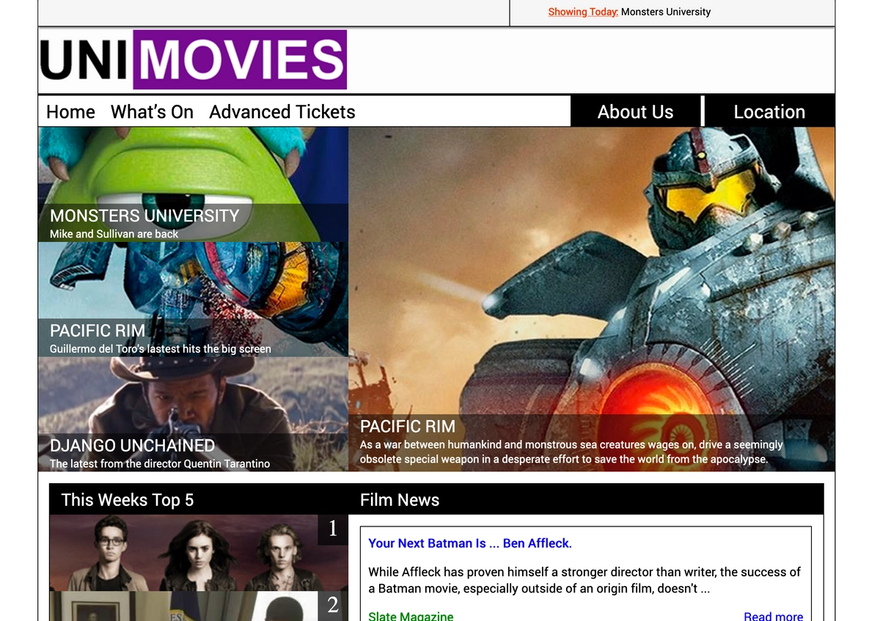Open 'Your Next Batman Is ... Ben Affleck' headline
This screenshot has width=880, height=621.
click(x=470, y=543)
